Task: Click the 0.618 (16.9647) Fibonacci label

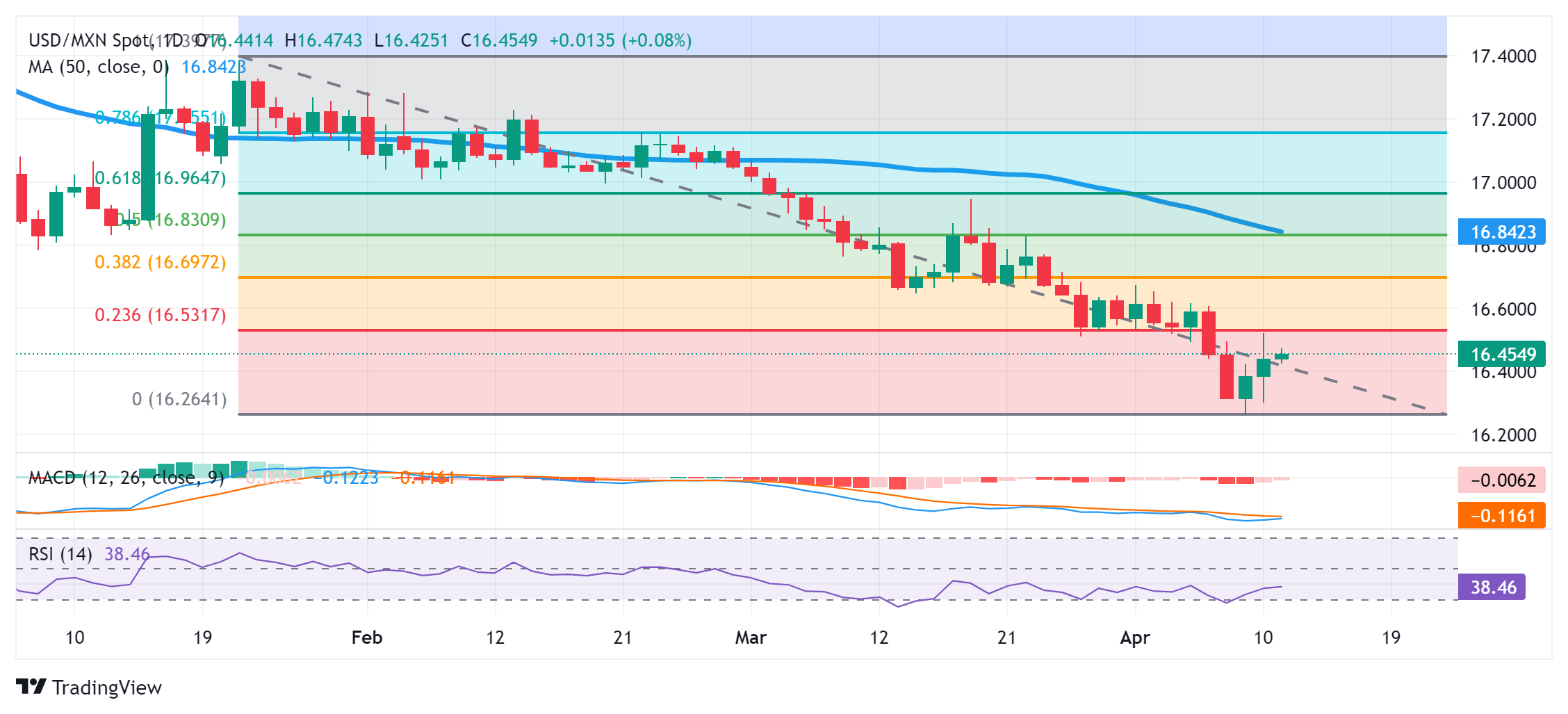Action: [161, 178]
